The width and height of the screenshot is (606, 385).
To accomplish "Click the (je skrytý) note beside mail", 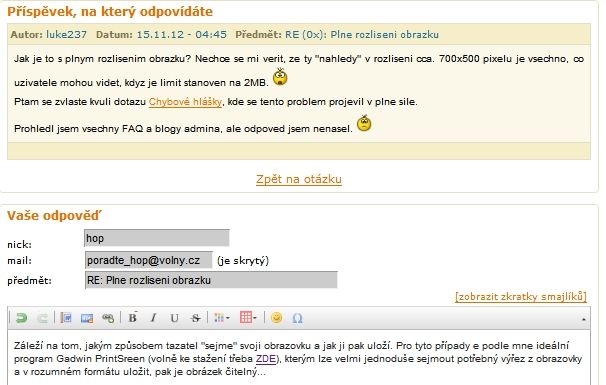I will (243, 261).
